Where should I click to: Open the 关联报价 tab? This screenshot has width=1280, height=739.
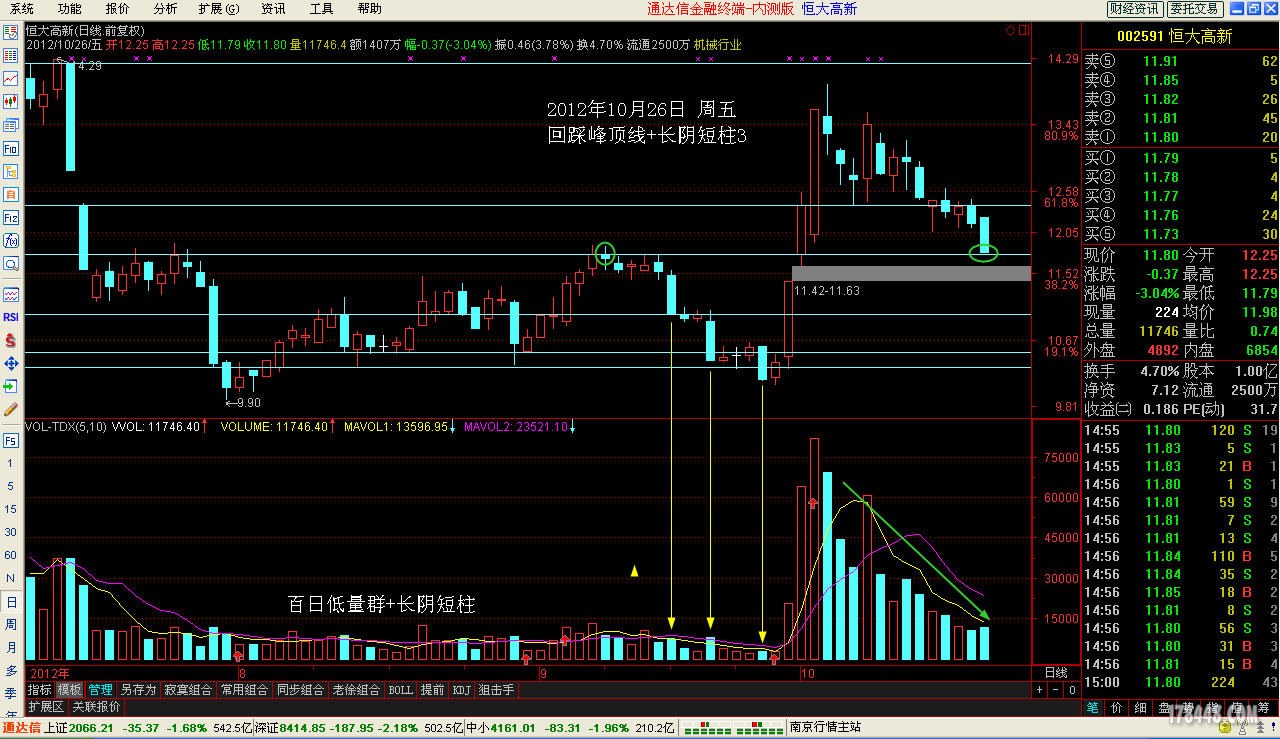[x=96, y=707]
